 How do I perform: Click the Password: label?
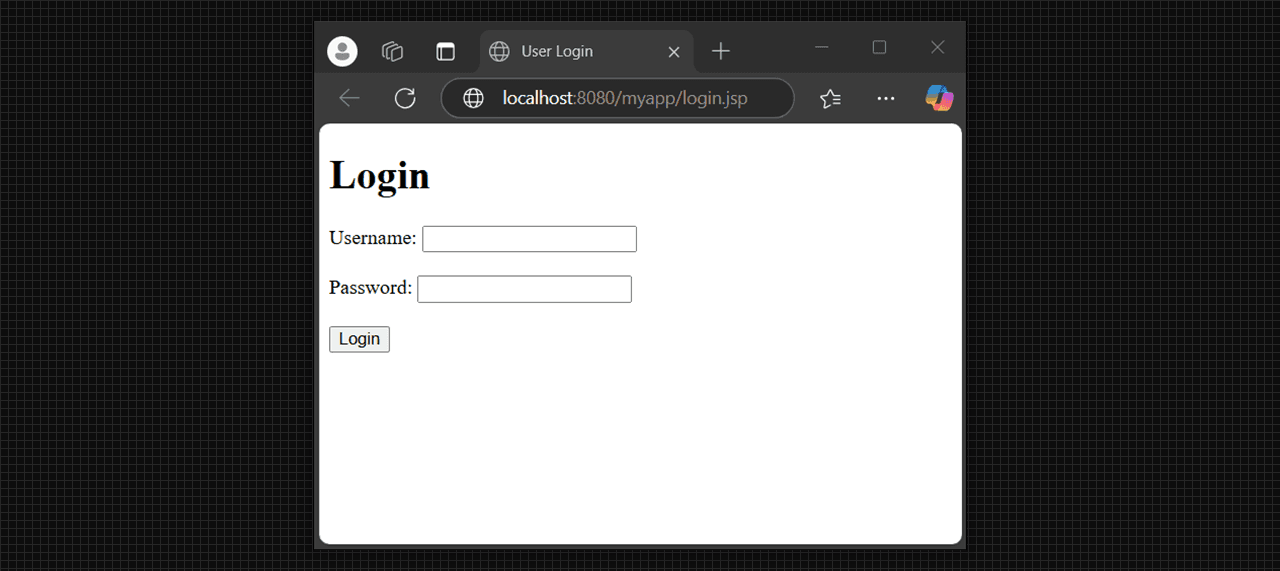[370, 288]
